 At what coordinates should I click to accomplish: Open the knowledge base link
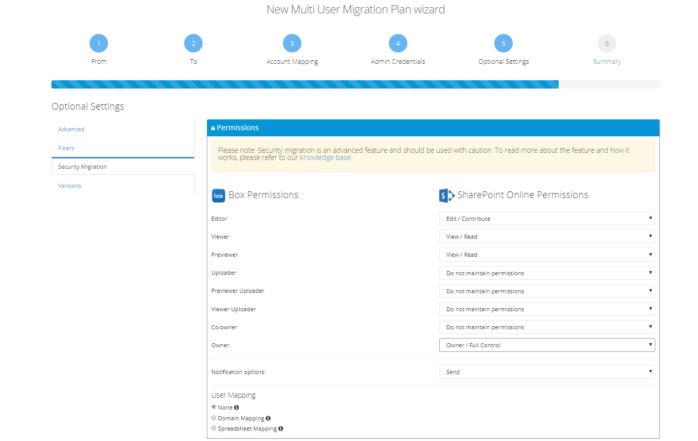[325, 158]
